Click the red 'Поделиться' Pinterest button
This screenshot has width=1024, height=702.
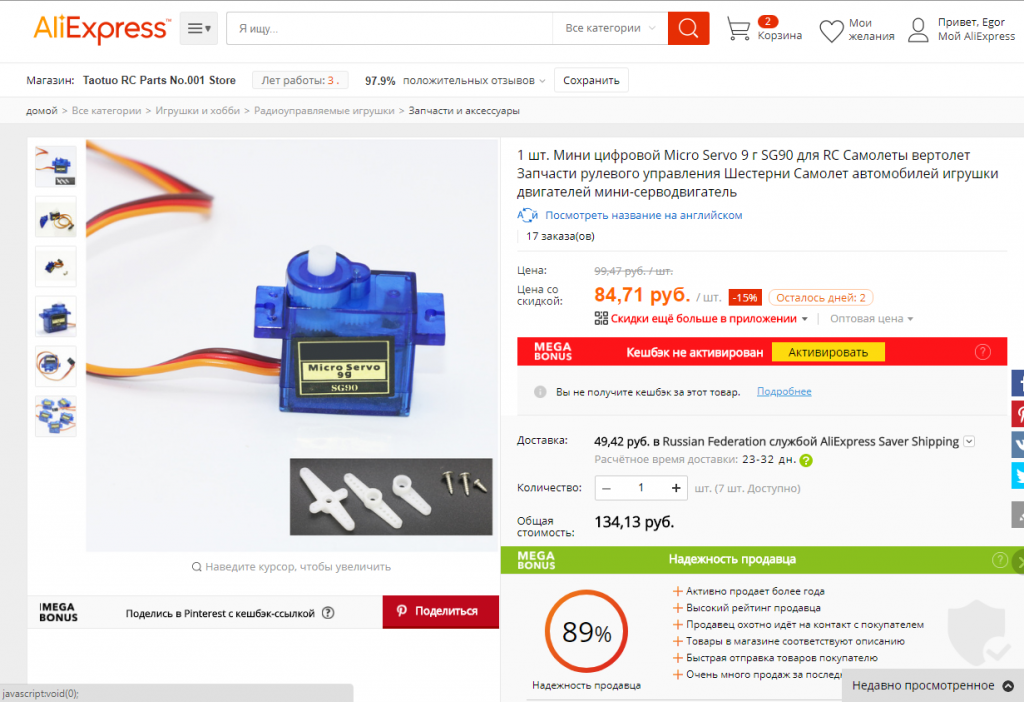pos(441,611)
